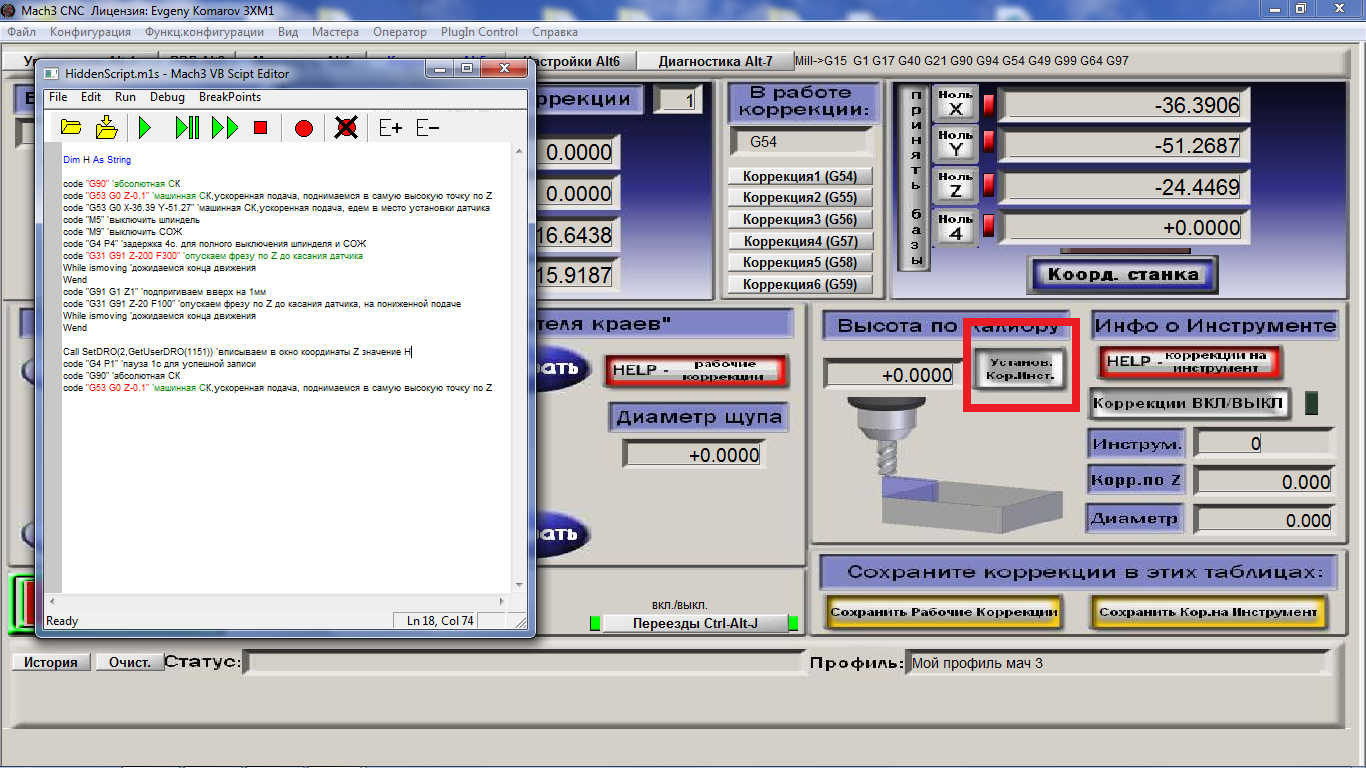
Task: Open the File menu in Script Editor
Action: pyautogui.click(x=58, y=97)
